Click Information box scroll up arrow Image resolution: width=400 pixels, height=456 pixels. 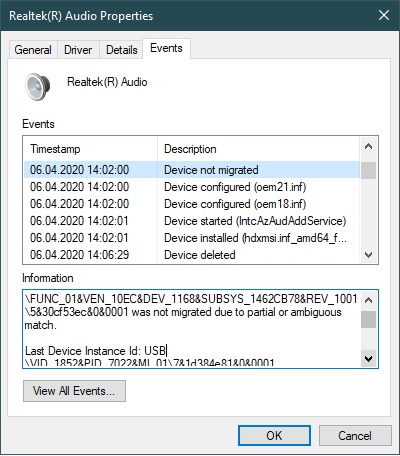[x=368, y=300]
